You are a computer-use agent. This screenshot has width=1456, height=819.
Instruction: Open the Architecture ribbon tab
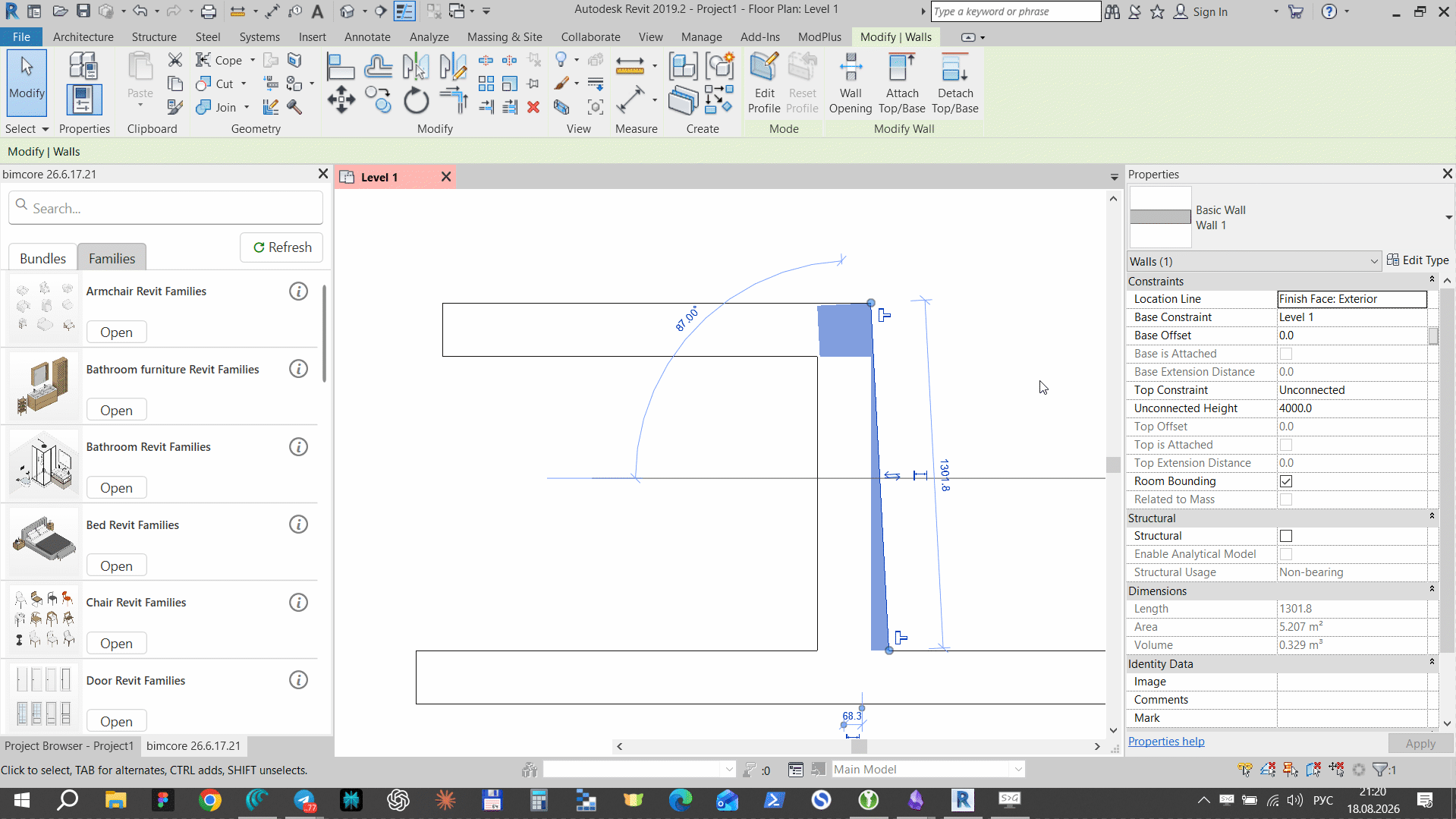pyautogui.click(x=83, y=36)
